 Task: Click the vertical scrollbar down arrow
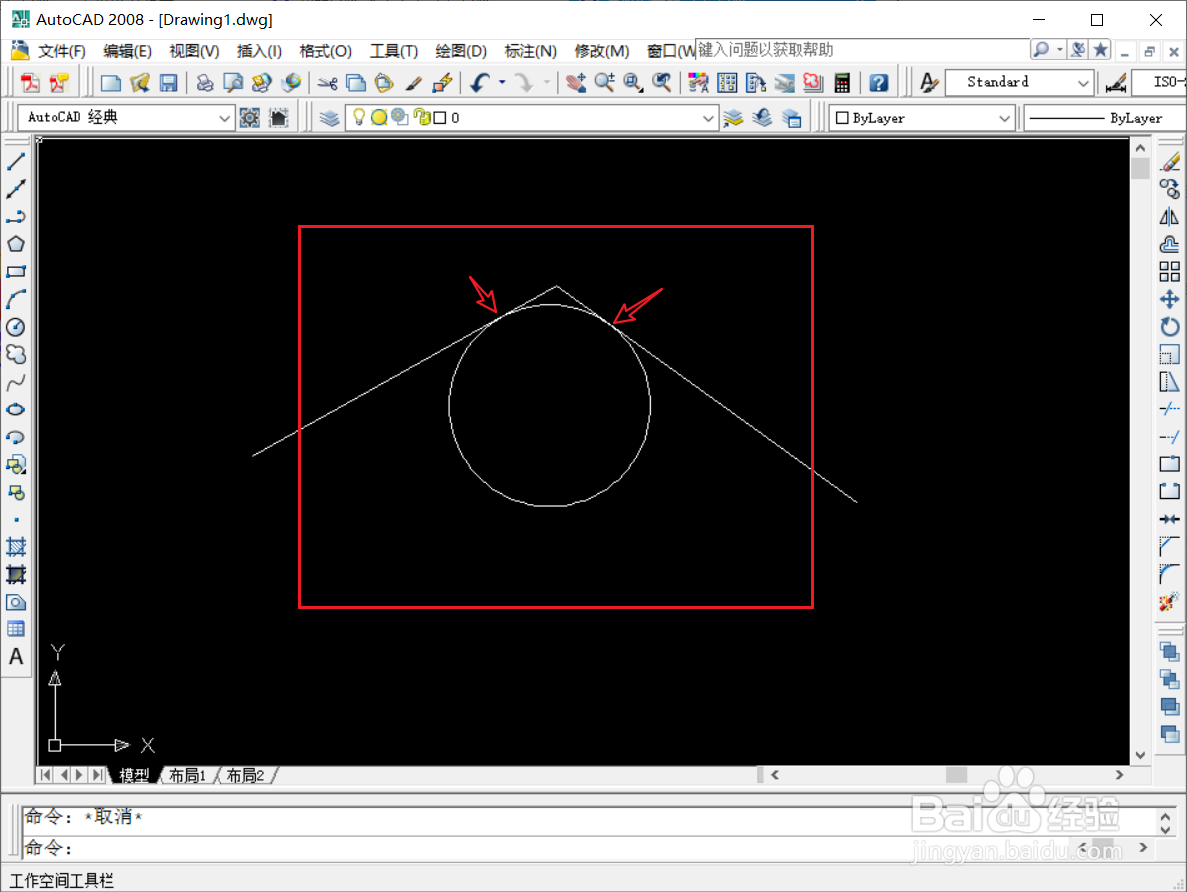pyautogui.click(x=1140, y=755)
